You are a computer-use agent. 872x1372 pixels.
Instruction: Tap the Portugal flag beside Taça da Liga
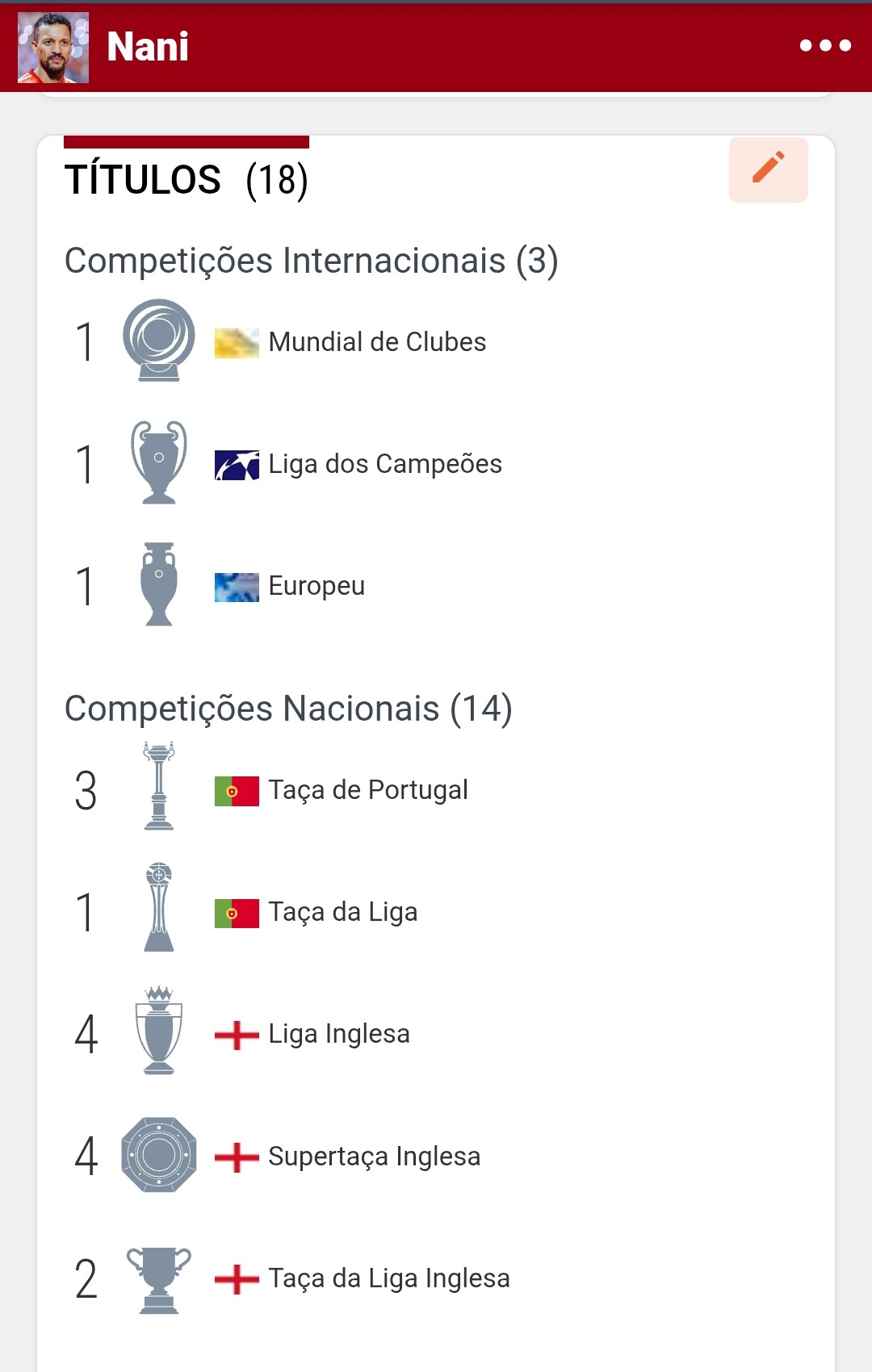[x=237, y=914]
